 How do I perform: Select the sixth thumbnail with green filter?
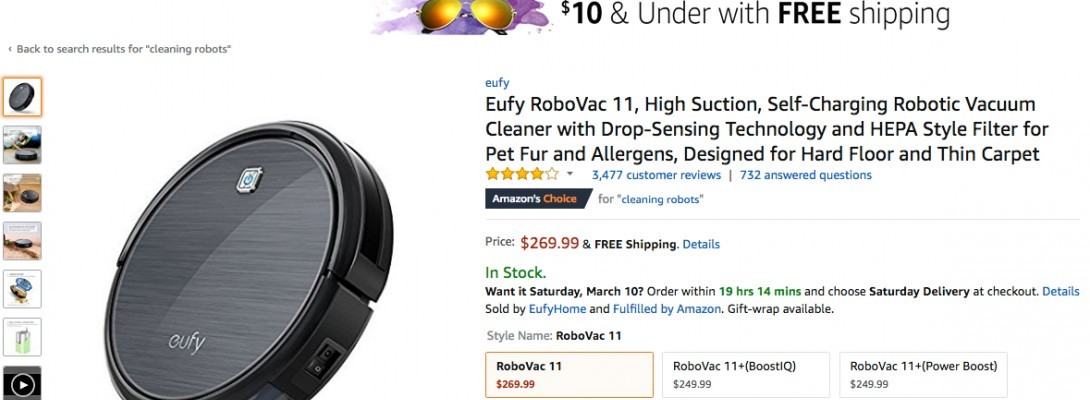pyautogui.click(x=22, y=337)
